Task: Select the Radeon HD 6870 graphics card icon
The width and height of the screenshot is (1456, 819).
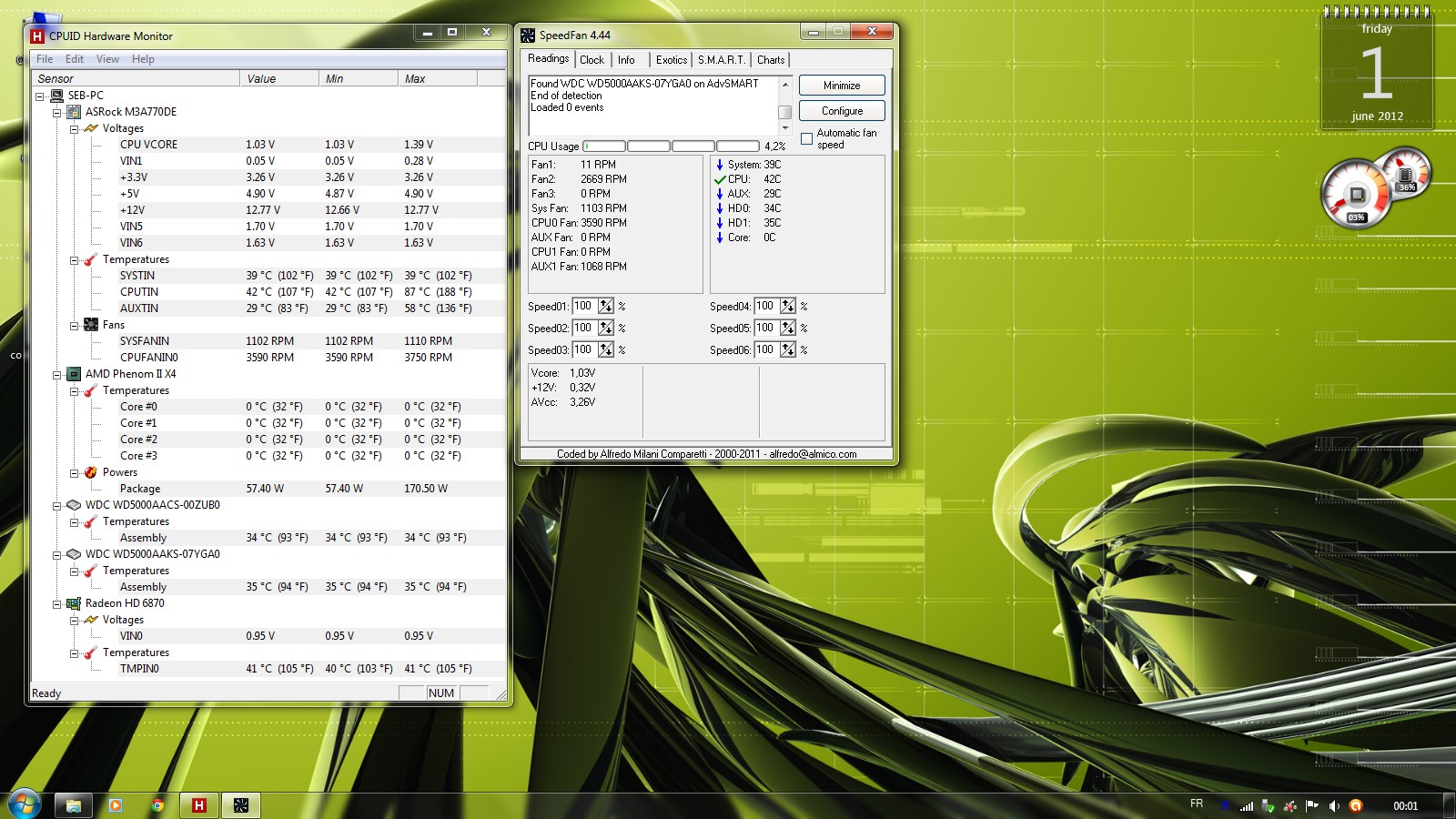Action: [74, 603]
